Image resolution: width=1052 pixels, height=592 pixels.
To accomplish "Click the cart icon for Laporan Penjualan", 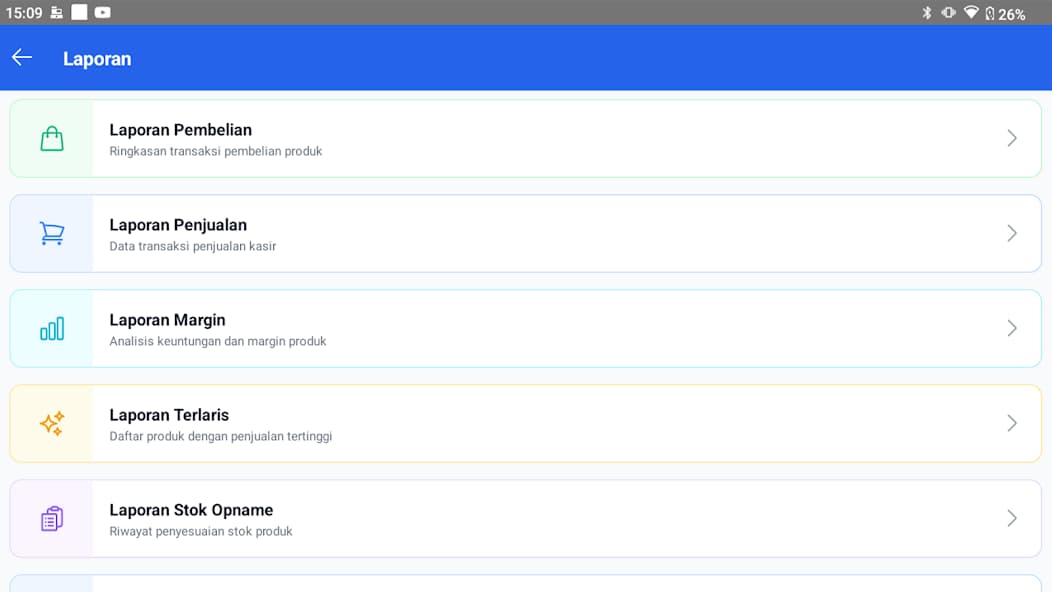I will coord(52,234).
